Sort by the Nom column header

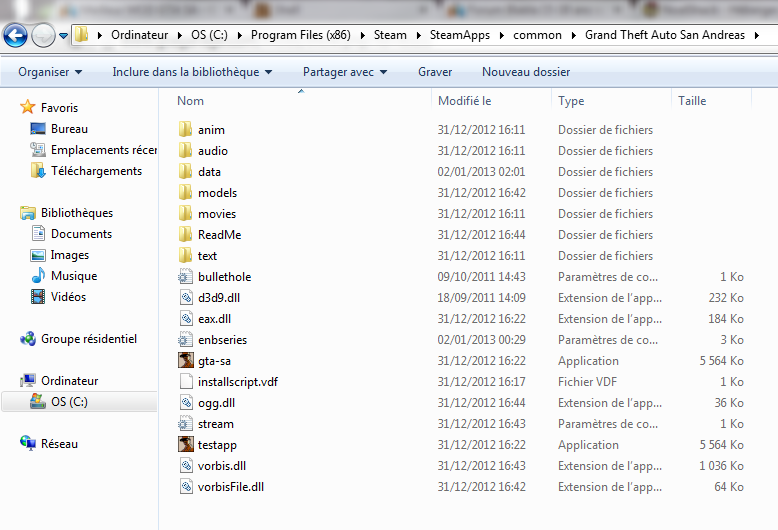point(191,101)
